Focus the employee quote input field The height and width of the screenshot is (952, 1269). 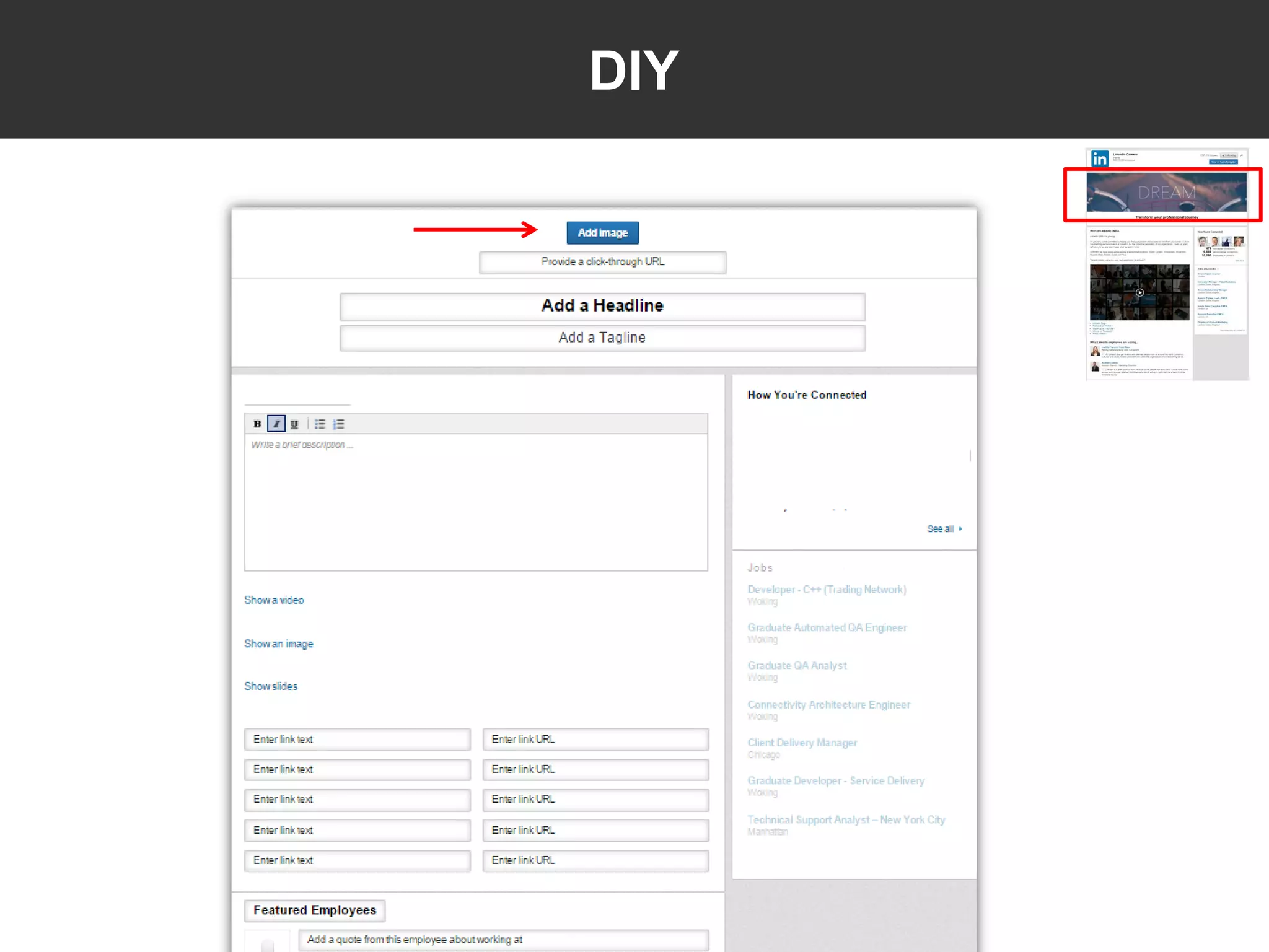click(503, 940)
